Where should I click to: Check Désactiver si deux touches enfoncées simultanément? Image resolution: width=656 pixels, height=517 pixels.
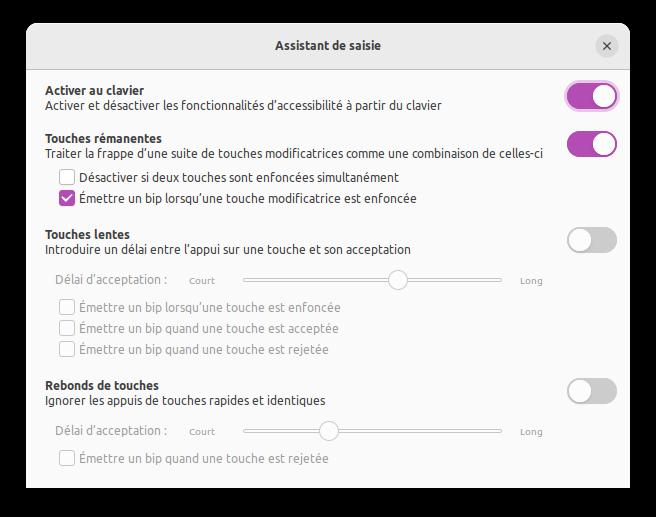(x=67, y=177)
